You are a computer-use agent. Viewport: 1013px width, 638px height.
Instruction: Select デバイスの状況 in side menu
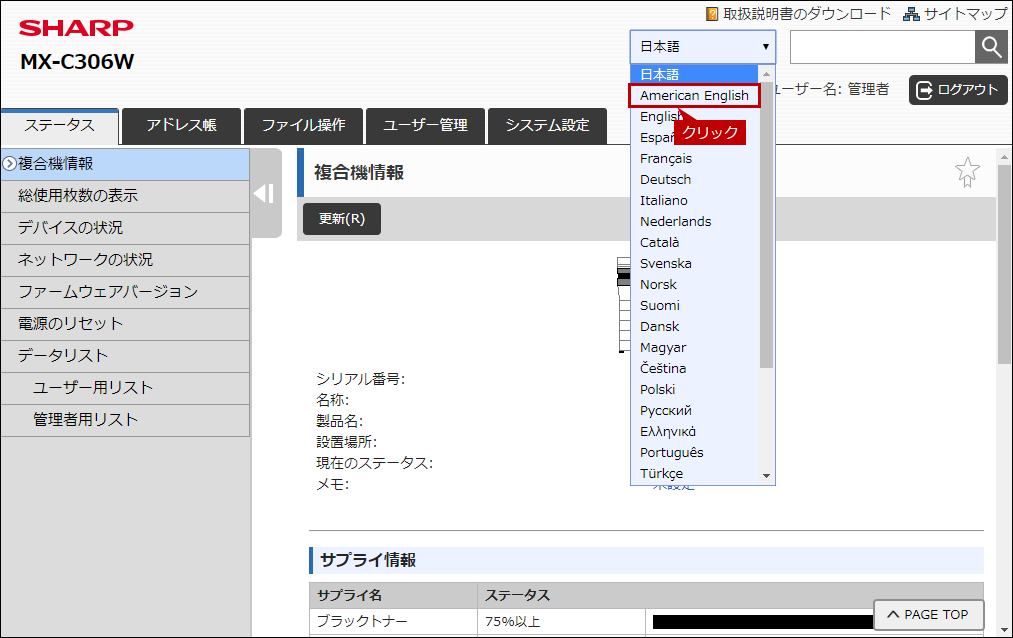pyautogui.click(x=125, y=228)
